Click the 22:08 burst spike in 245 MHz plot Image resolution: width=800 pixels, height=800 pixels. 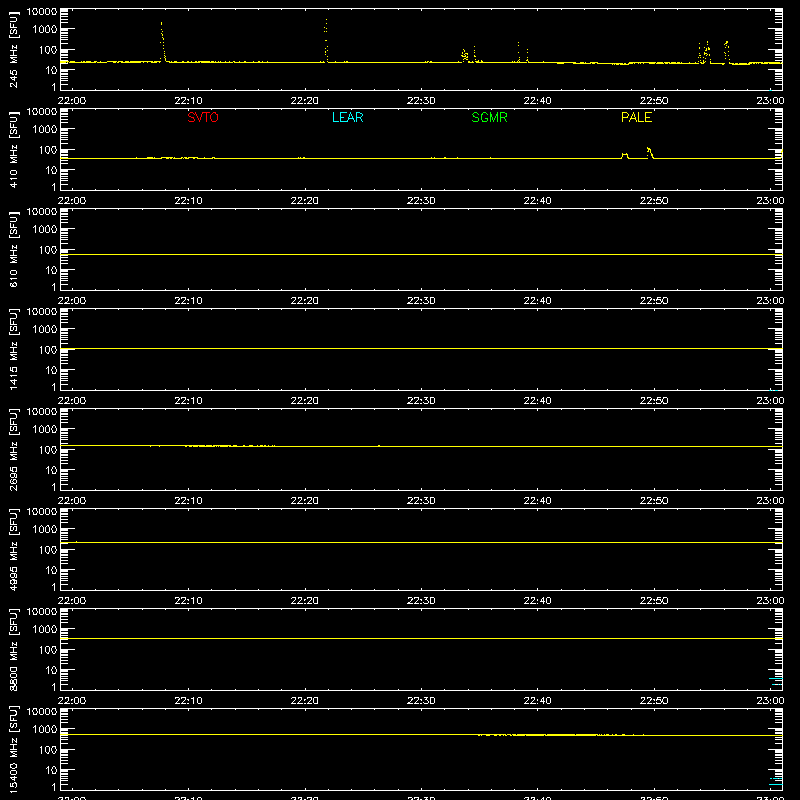(163, 42)
